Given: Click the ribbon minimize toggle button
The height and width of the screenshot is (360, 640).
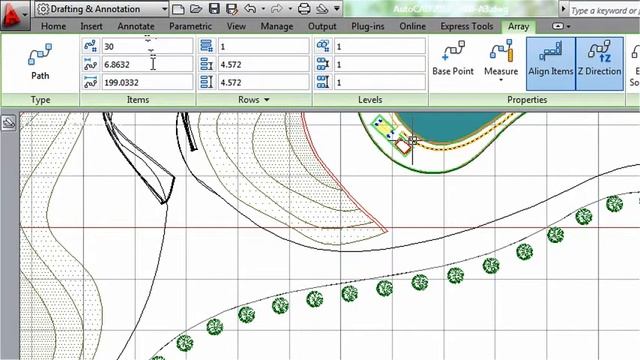Looking at the screenshot, I should tap(558, 26).
